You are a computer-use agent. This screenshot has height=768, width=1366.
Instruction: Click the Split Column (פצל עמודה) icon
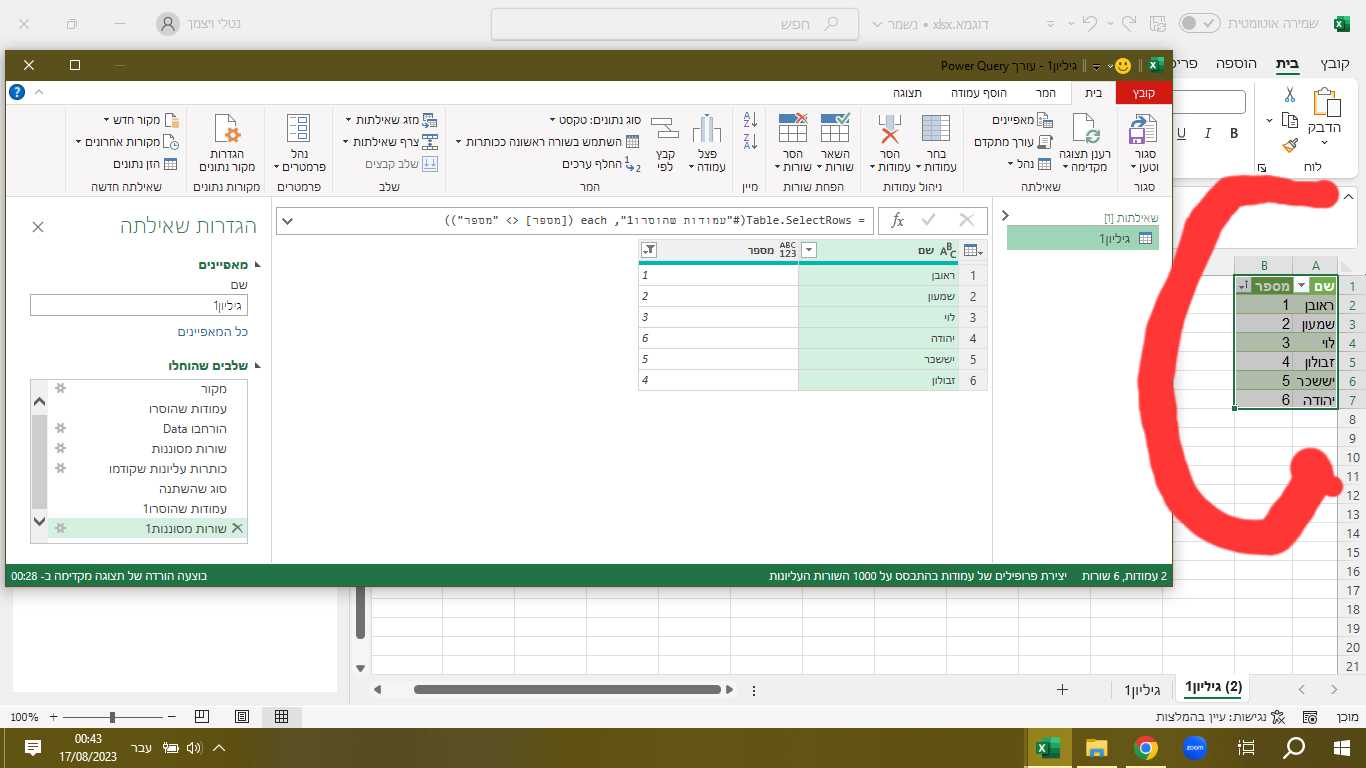[707, 130]
